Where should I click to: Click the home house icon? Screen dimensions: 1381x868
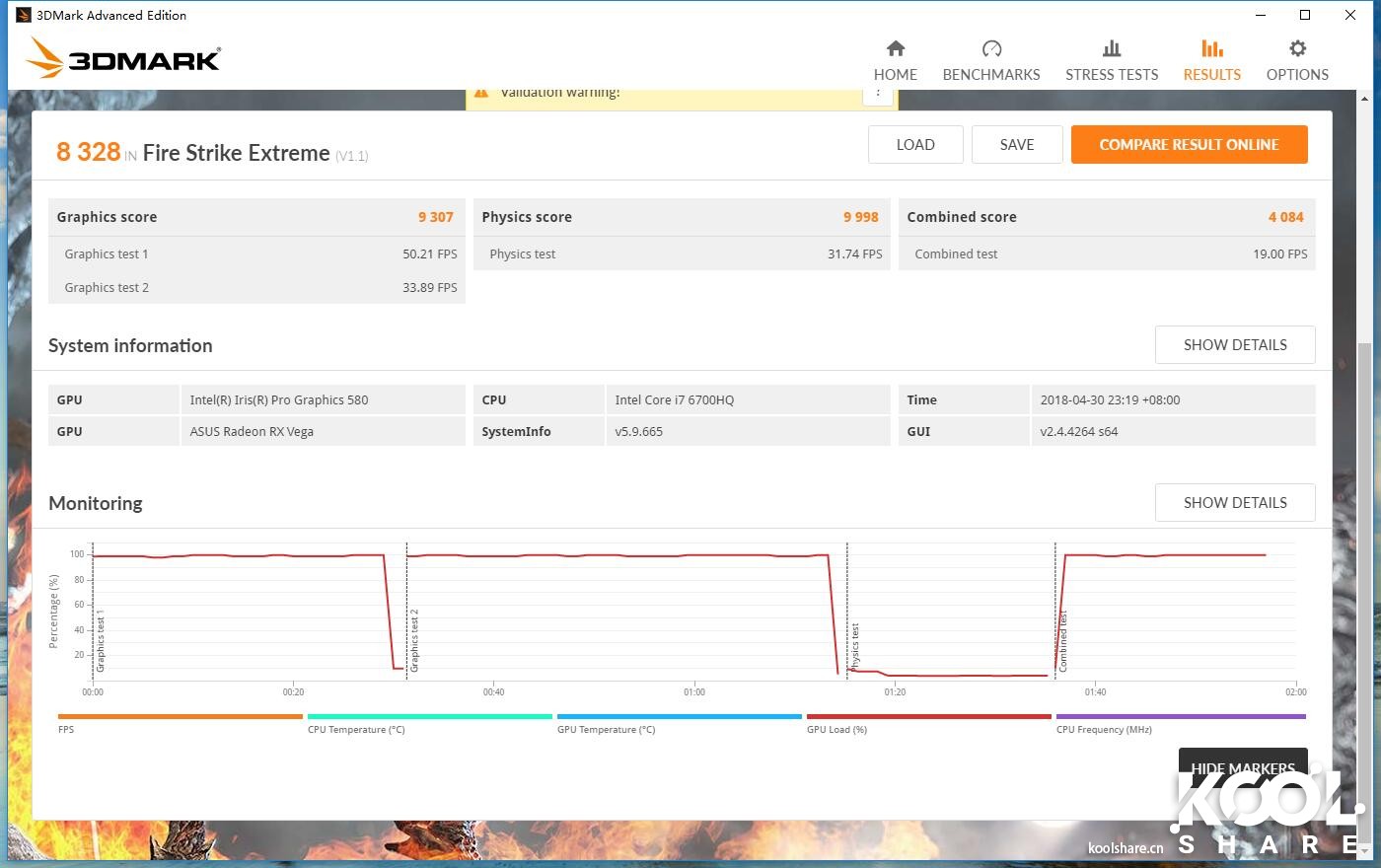(896, 48)
